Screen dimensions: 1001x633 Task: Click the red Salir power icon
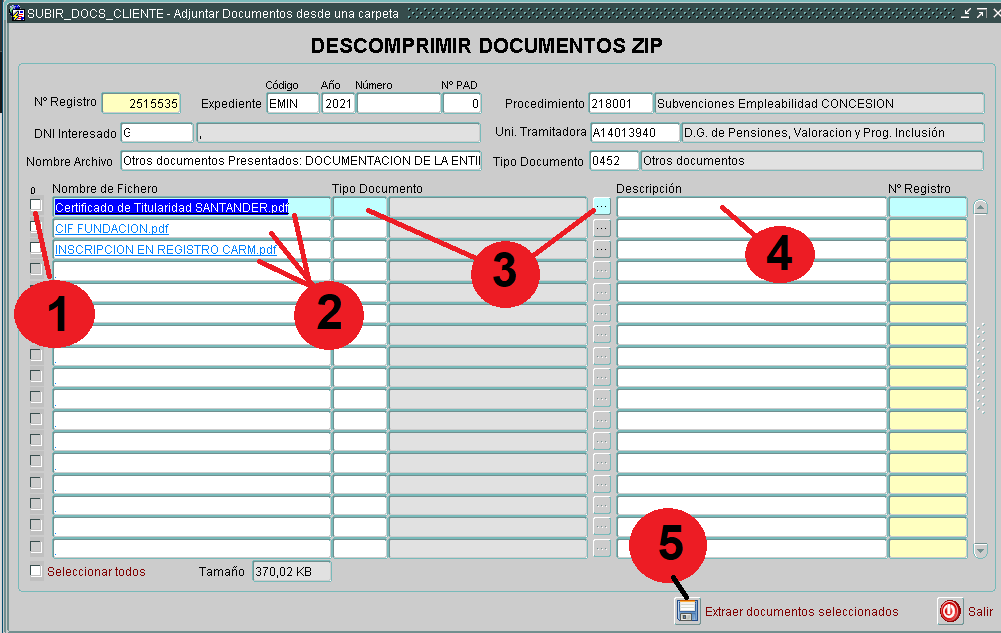click(x=950, y=611)
